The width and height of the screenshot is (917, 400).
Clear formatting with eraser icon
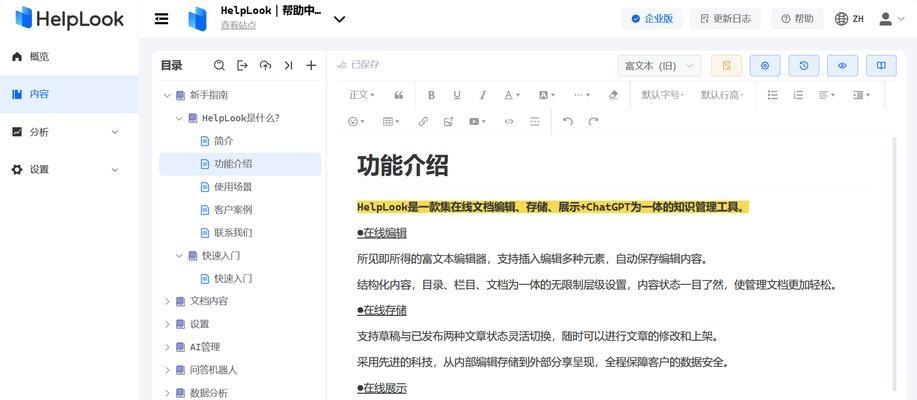613,95
